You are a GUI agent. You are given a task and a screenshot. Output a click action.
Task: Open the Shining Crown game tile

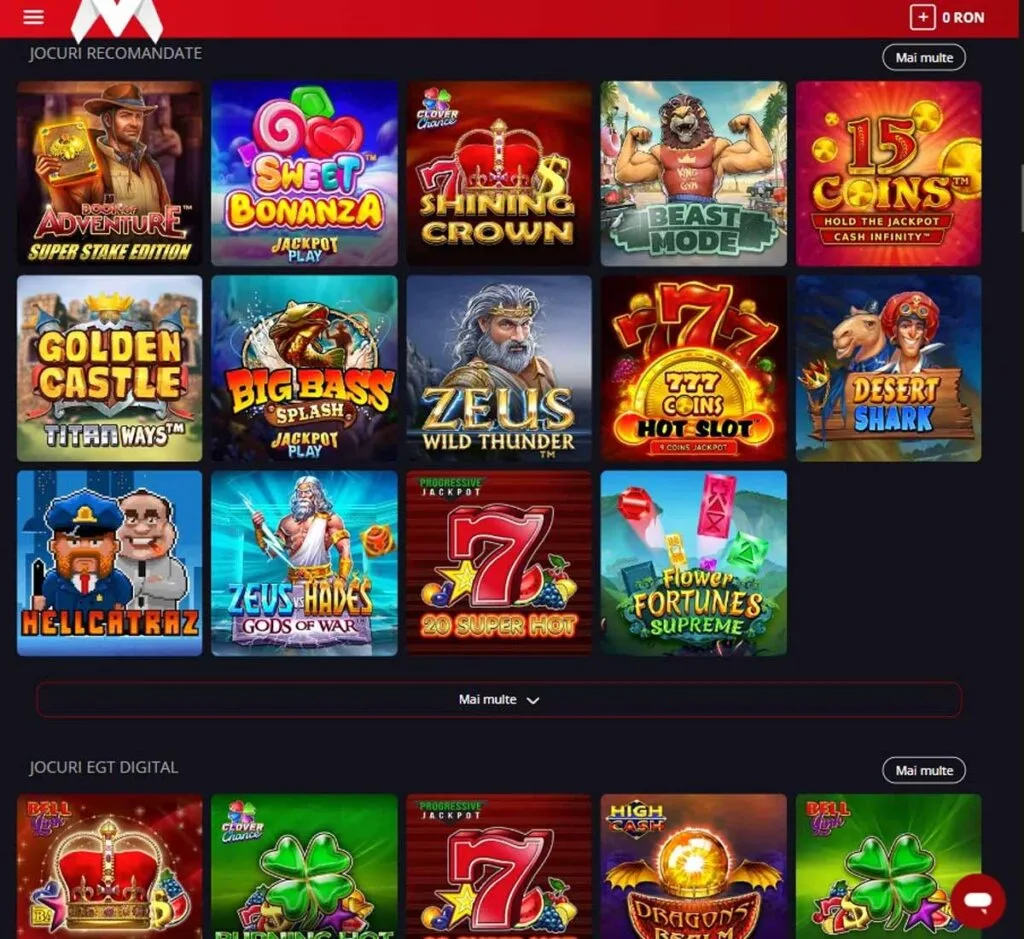[499, 174]
